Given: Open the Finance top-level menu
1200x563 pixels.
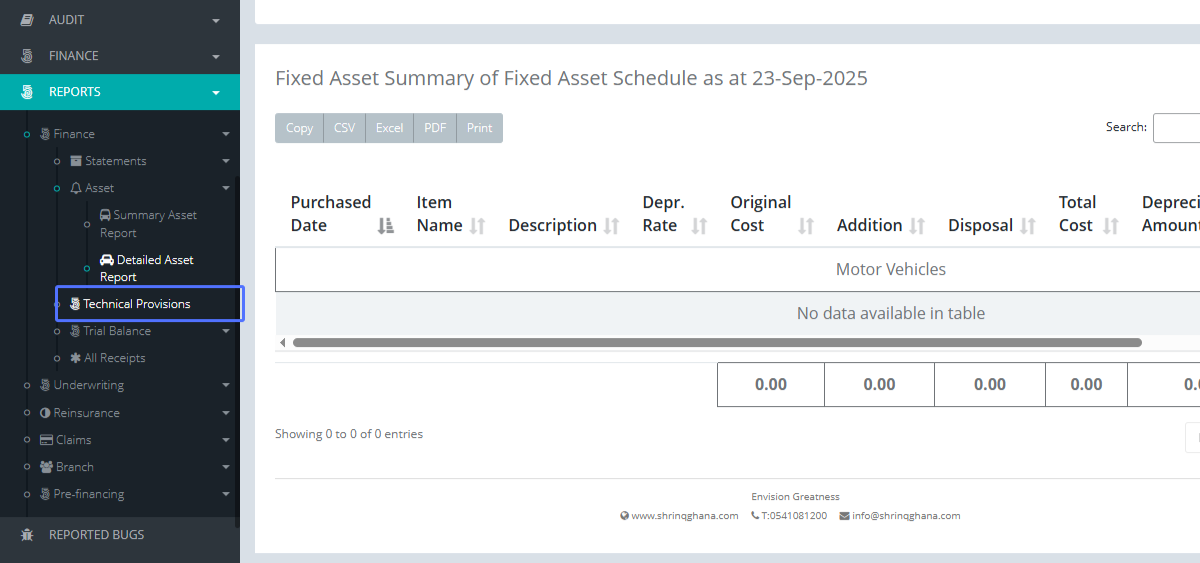Looking at the screenshot, I should tap(119, 56).
